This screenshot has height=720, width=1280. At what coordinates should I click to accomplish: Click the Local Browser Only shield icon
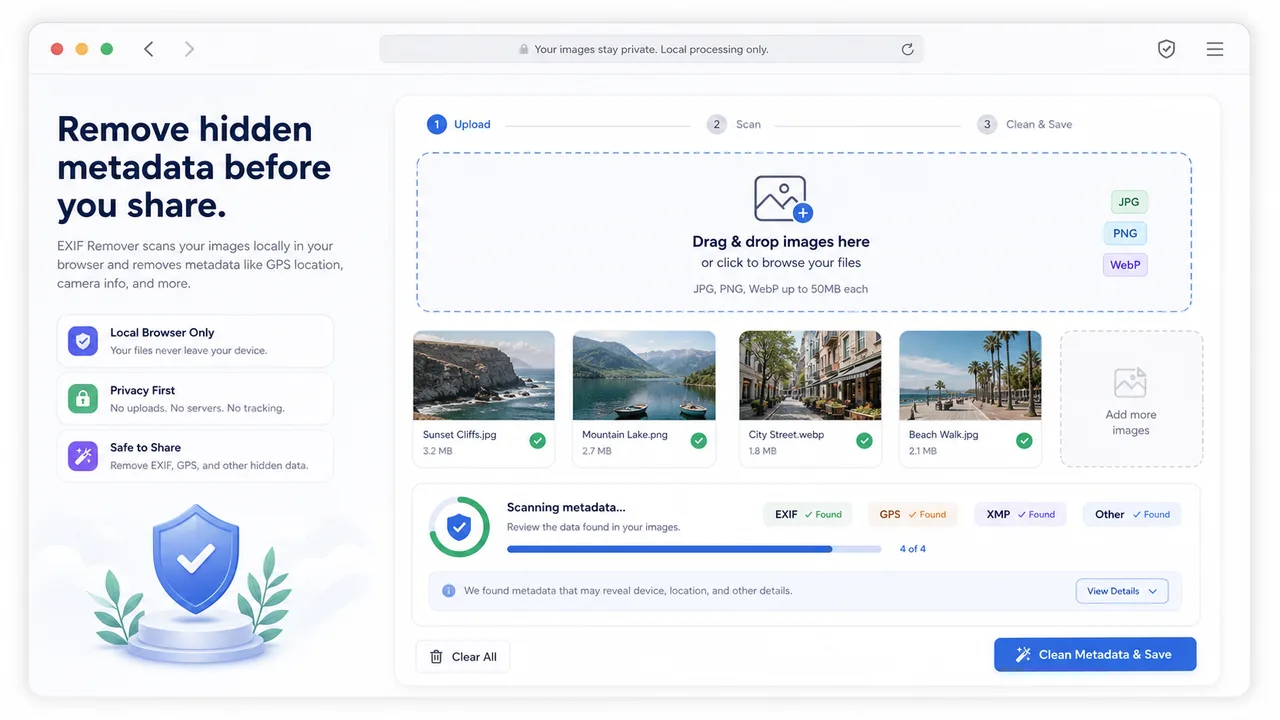[x=82, y=341]
